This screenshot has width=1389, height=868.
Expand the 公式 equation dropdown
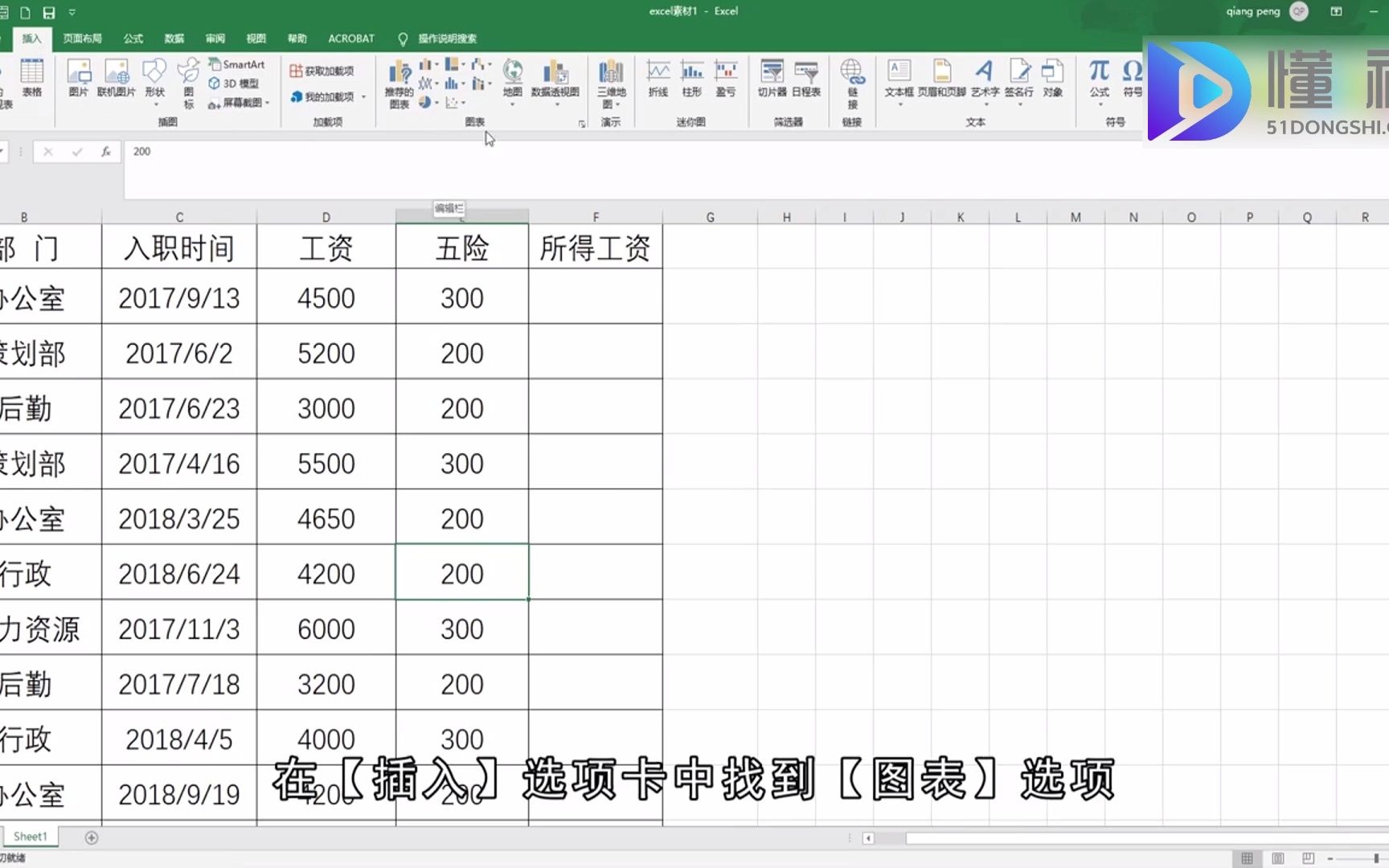(x=1100, y=104)
